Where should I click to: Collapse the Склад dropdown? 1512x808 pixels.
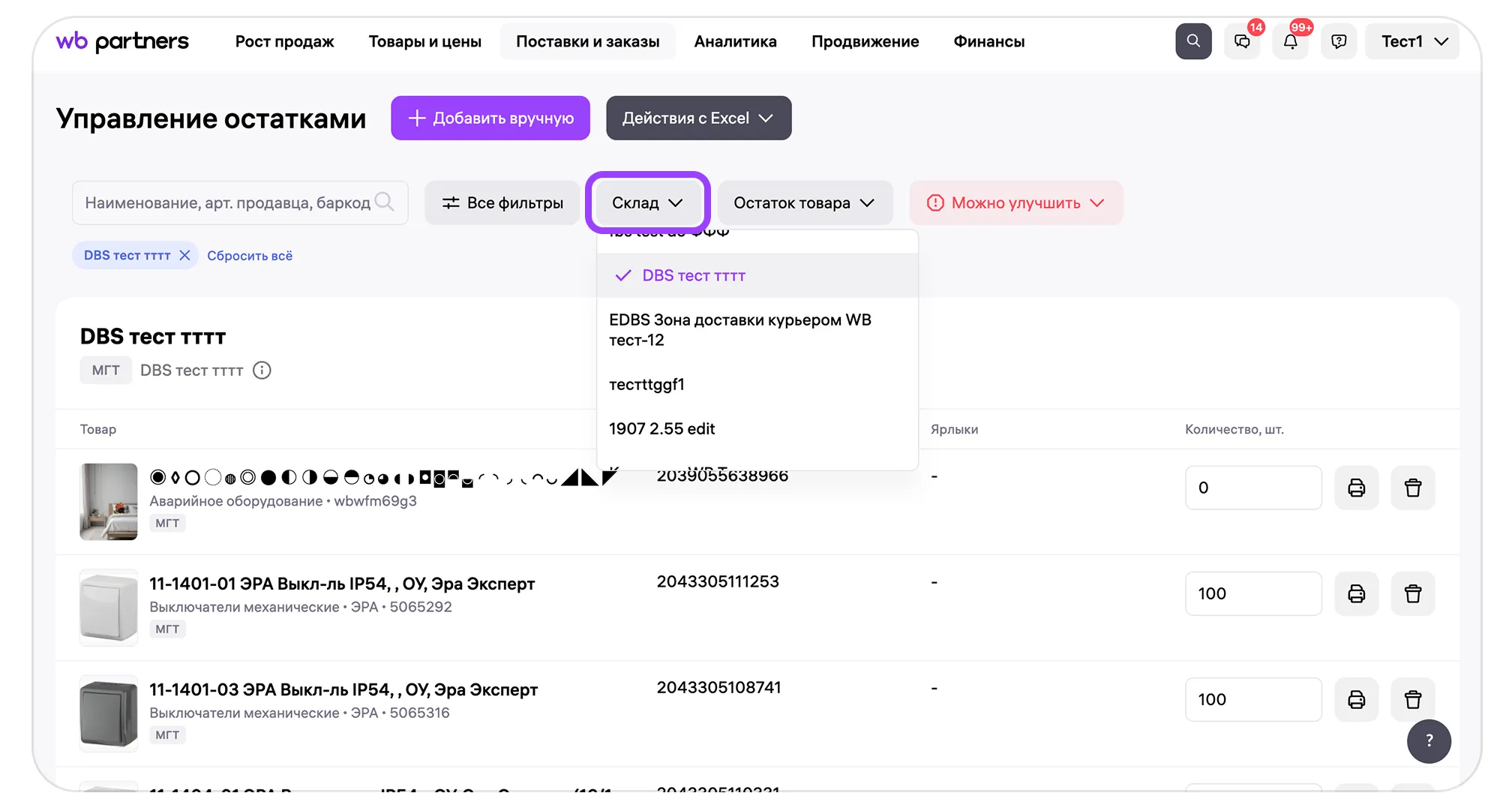tap(647, 203)
